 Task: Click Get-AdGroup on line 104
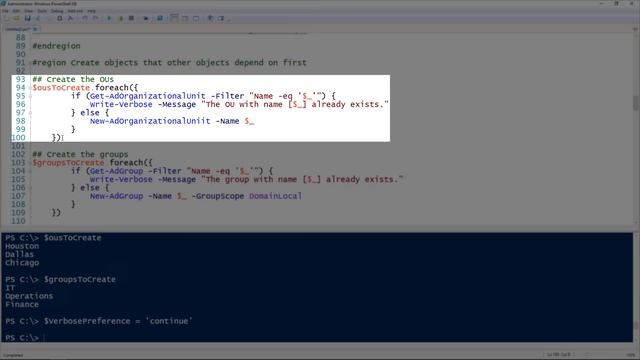(x=116, y=171)
